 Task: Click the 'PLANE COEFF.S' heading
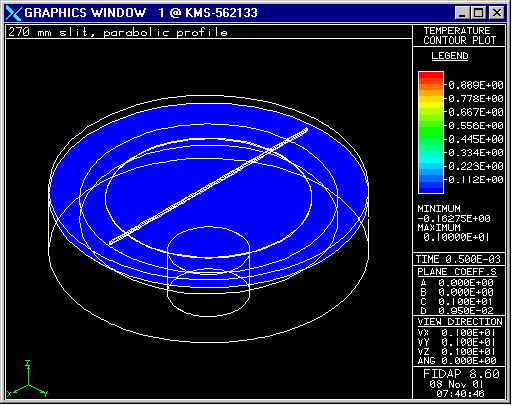click(457, 272)
